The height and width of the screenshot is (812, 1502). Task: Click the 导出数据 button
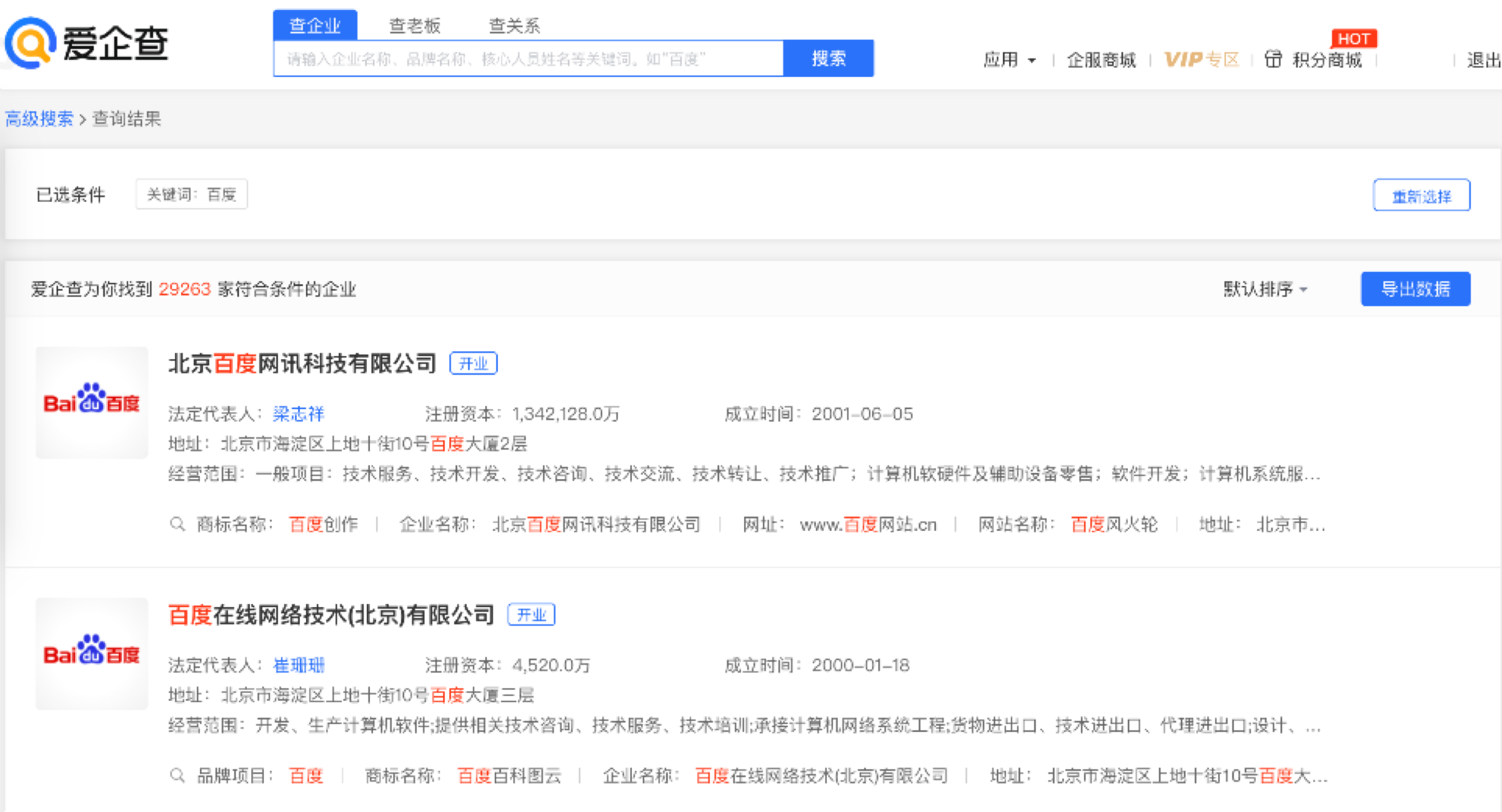pos(1415,289)
